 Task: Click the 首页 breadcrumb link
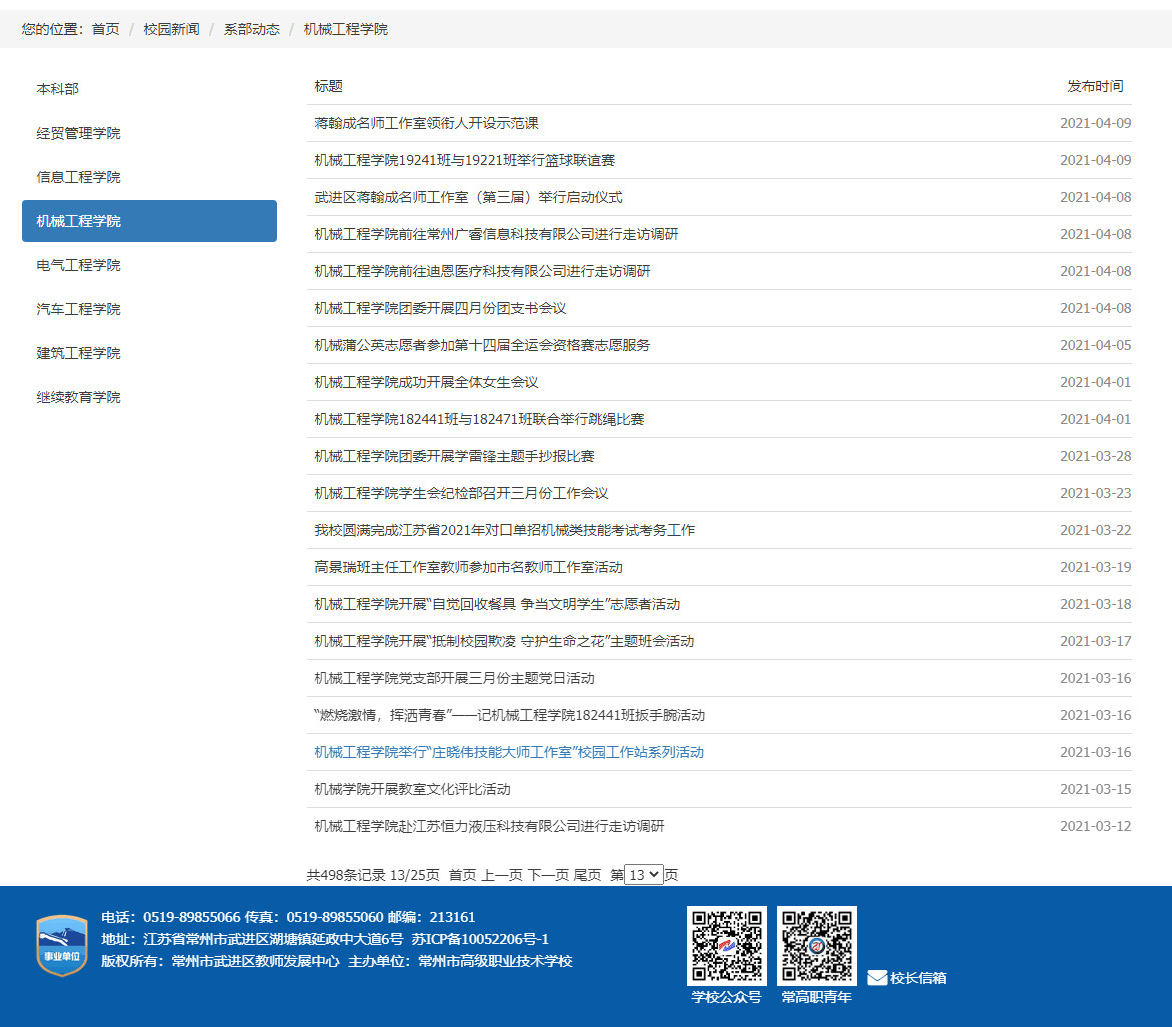pyautogui.click(x=105, y=29)
